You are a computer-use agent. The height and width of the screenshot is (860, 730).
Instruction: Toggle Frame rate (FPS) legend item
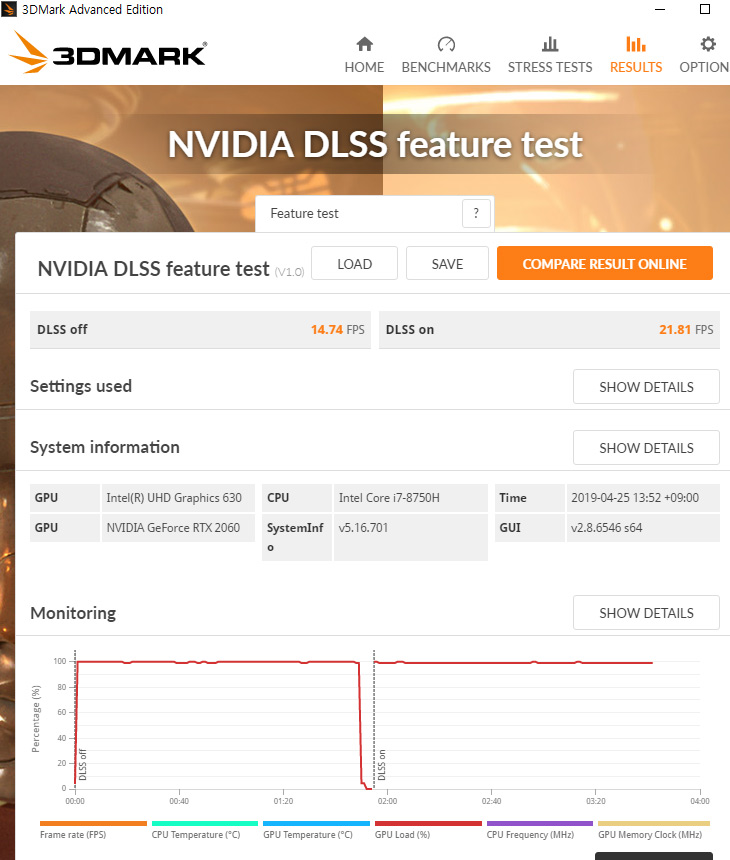pyautogui.click(x=93, y=830)
